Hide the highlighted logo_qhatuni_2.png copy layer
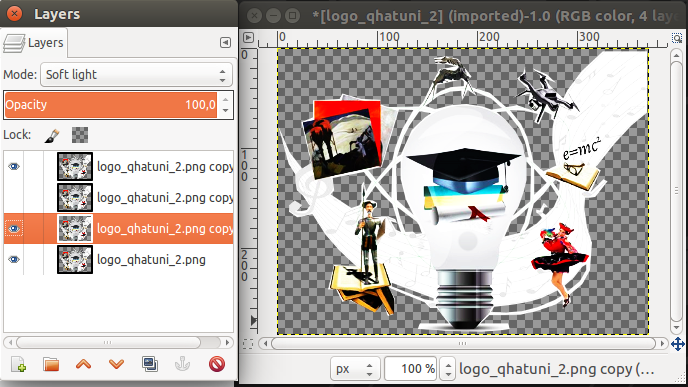 [x=14, y=229]
